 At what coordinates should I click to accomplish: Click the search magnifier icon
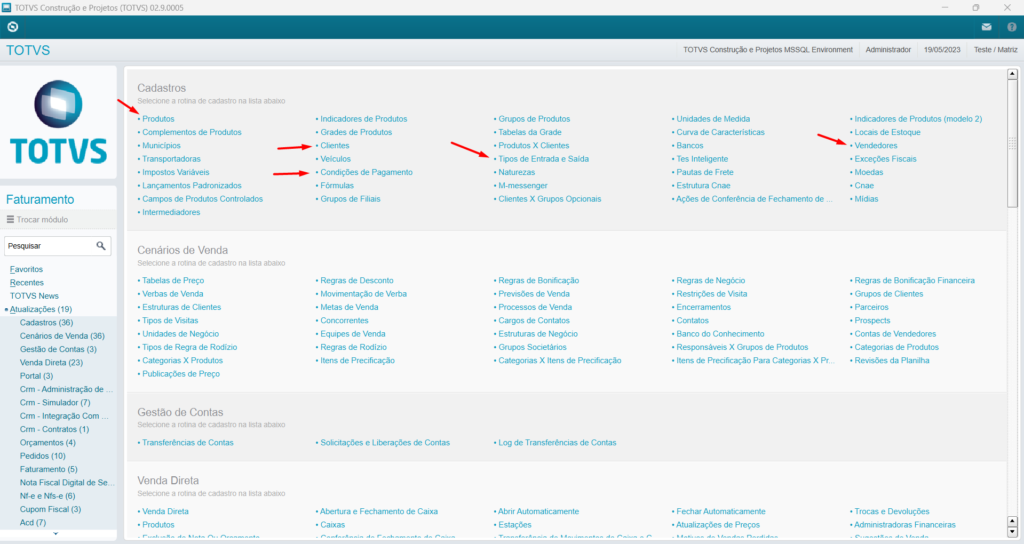pos(101,246)
